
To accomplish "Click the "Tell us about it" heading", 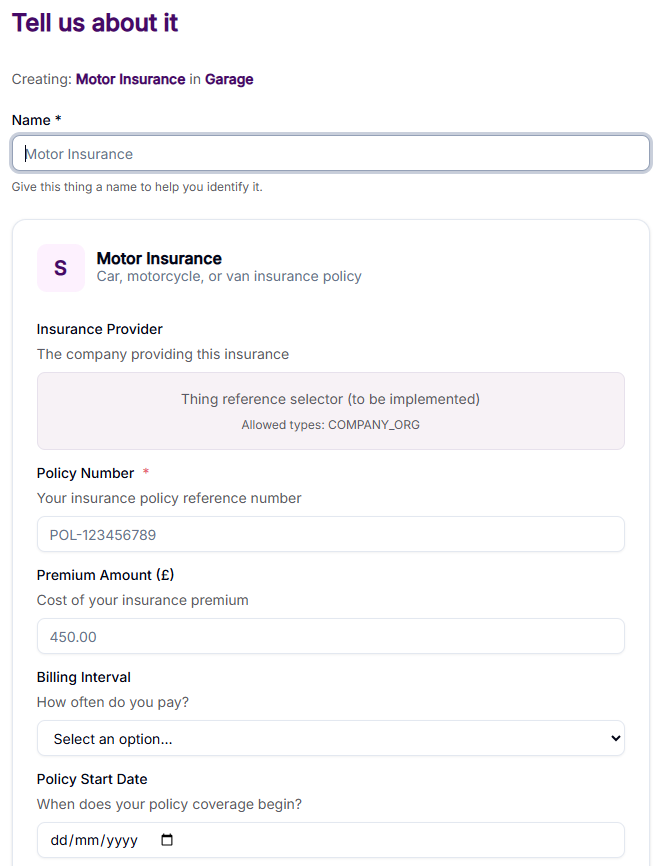I will click(x=94, y=22).
